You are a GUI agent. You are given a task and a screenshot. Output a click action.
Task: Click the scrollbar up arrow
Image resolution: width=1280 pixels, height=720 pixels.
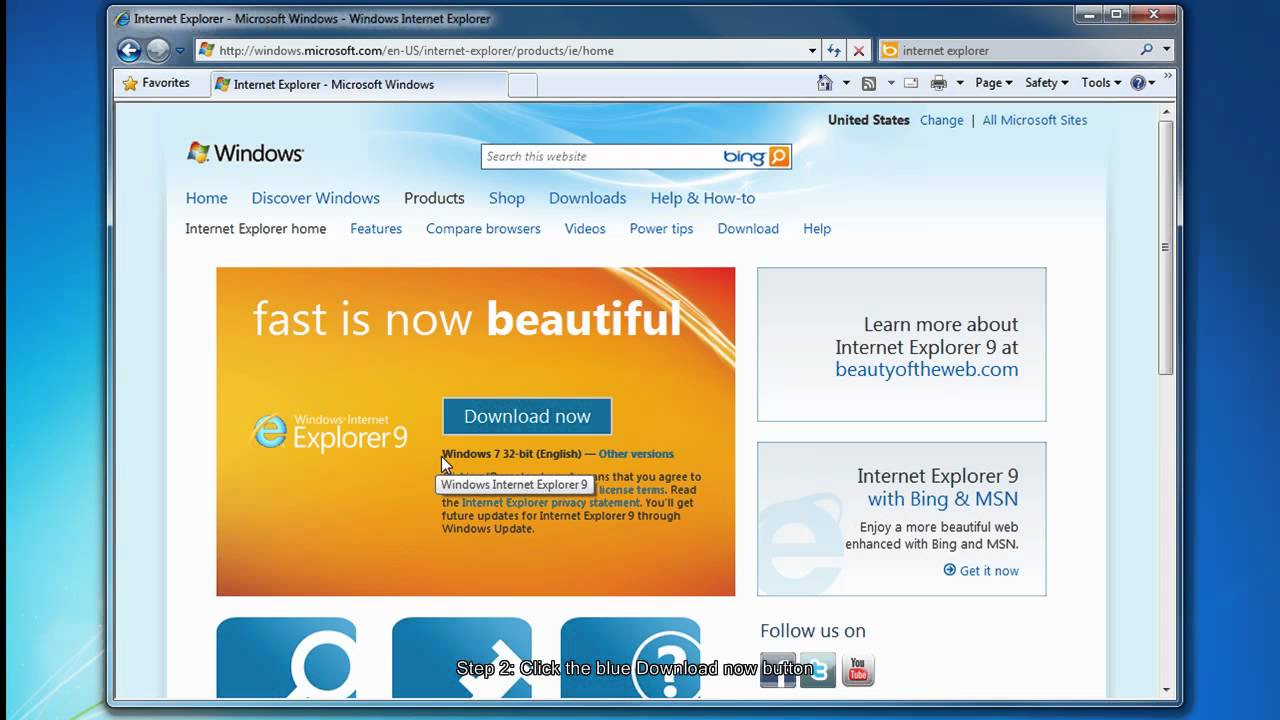(x=1165, y=111)
